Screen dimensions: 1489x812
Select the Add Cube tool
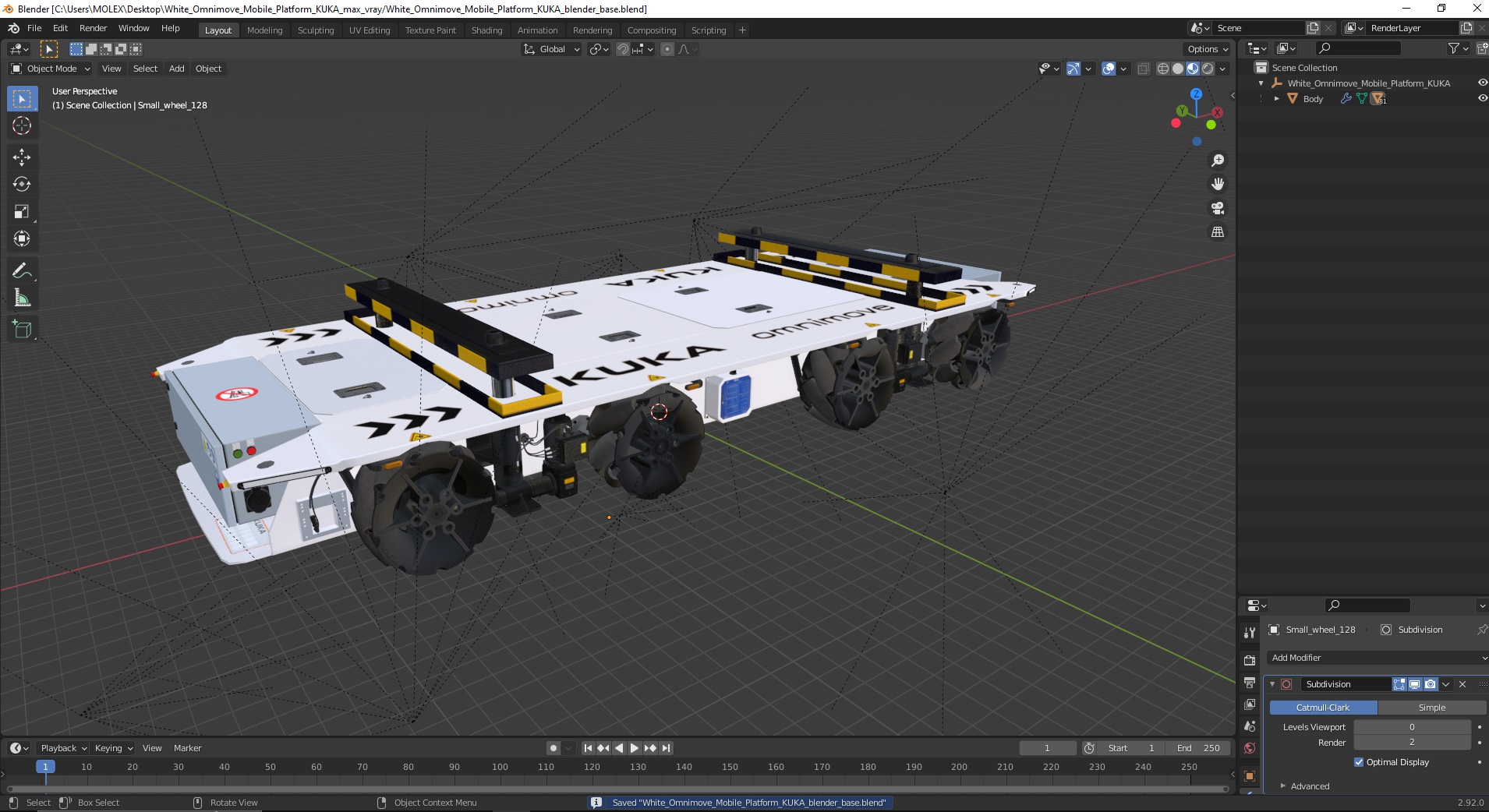[x=22, y=330]
